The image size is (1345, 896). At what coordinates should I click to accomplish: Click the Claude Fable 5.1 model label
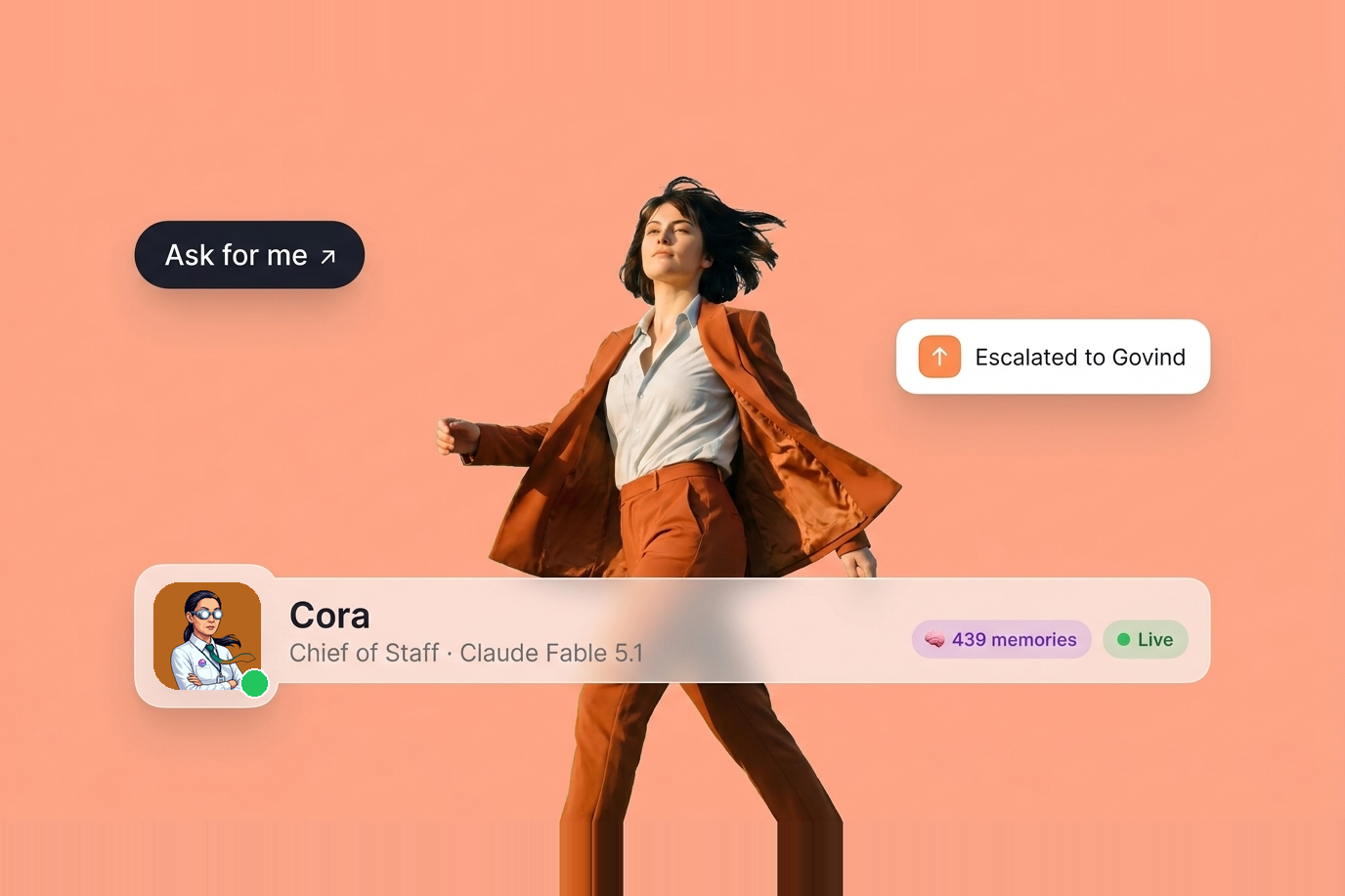pos(551,653)
